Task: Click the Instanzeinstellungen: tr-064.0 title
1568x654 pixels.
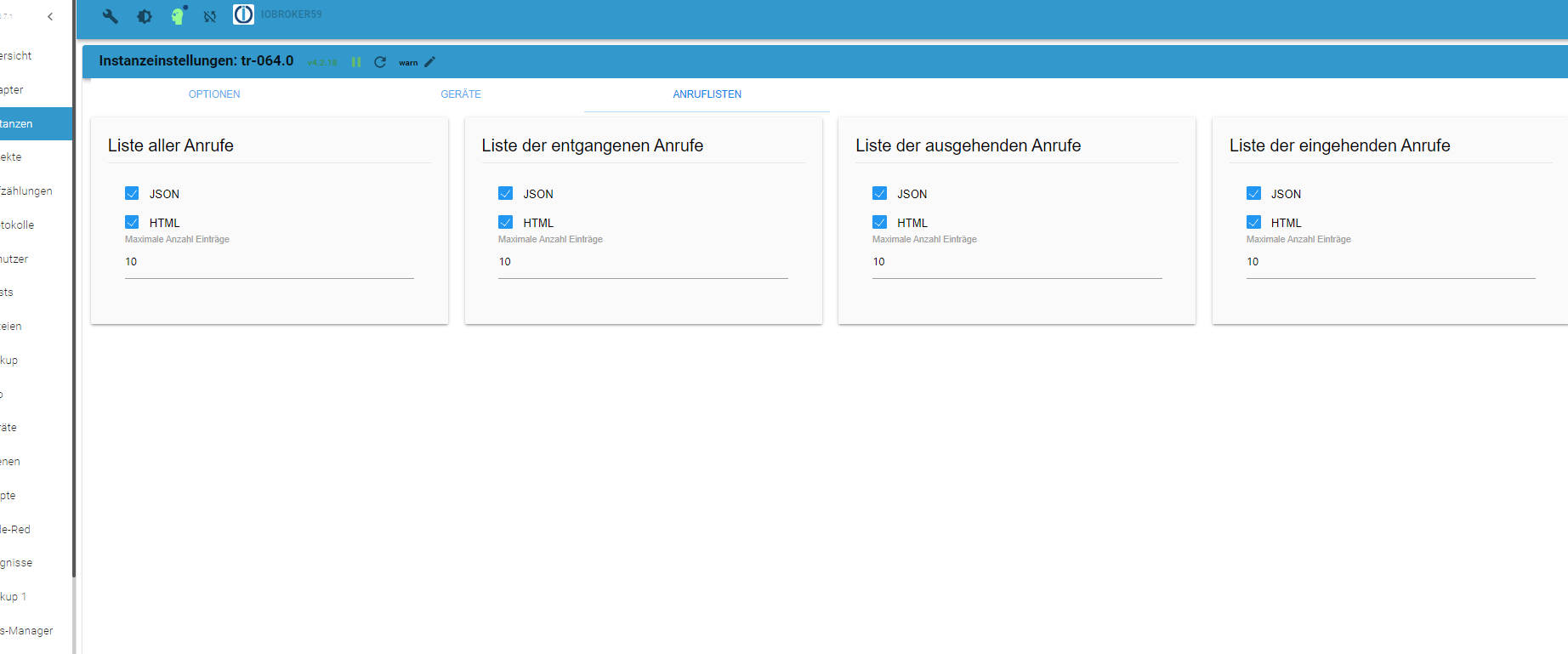Action: (196, 61)
